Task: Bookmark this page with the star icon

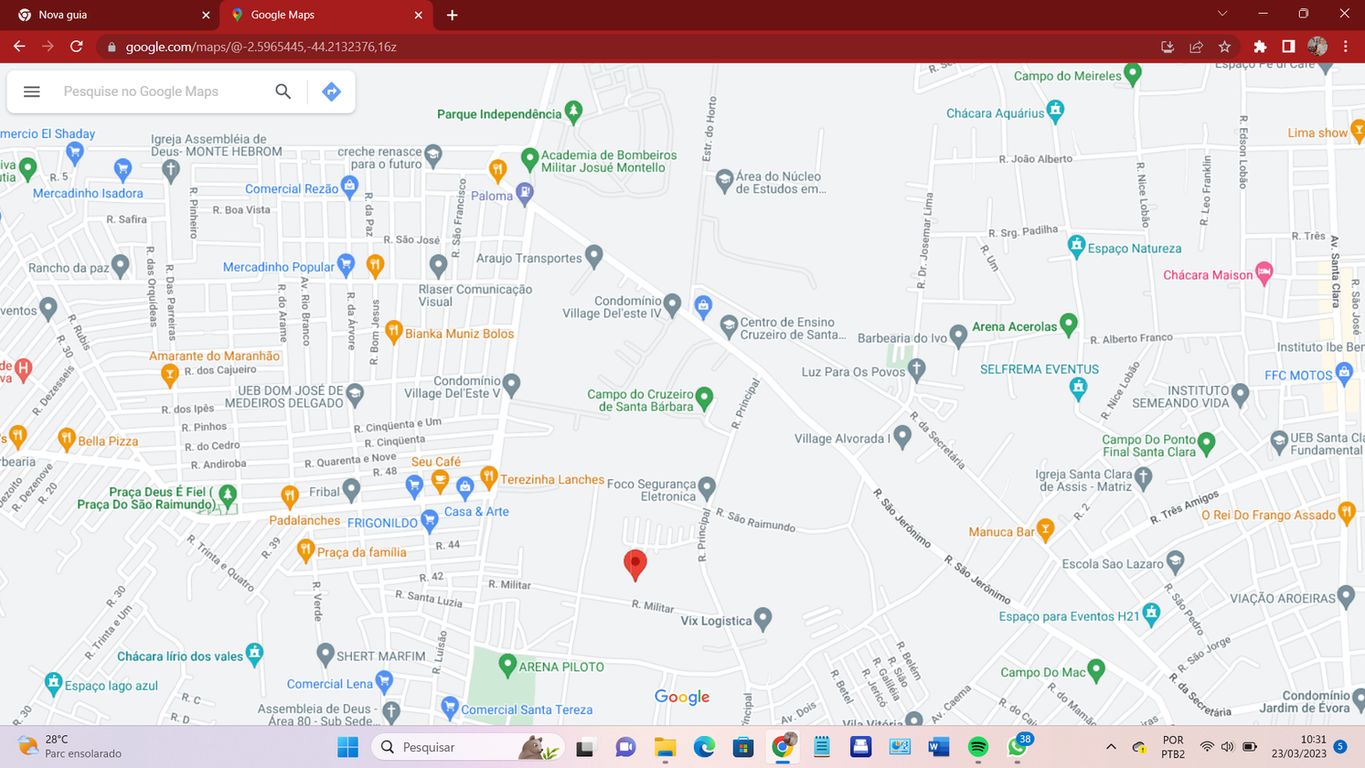Action: (1224, 46)
